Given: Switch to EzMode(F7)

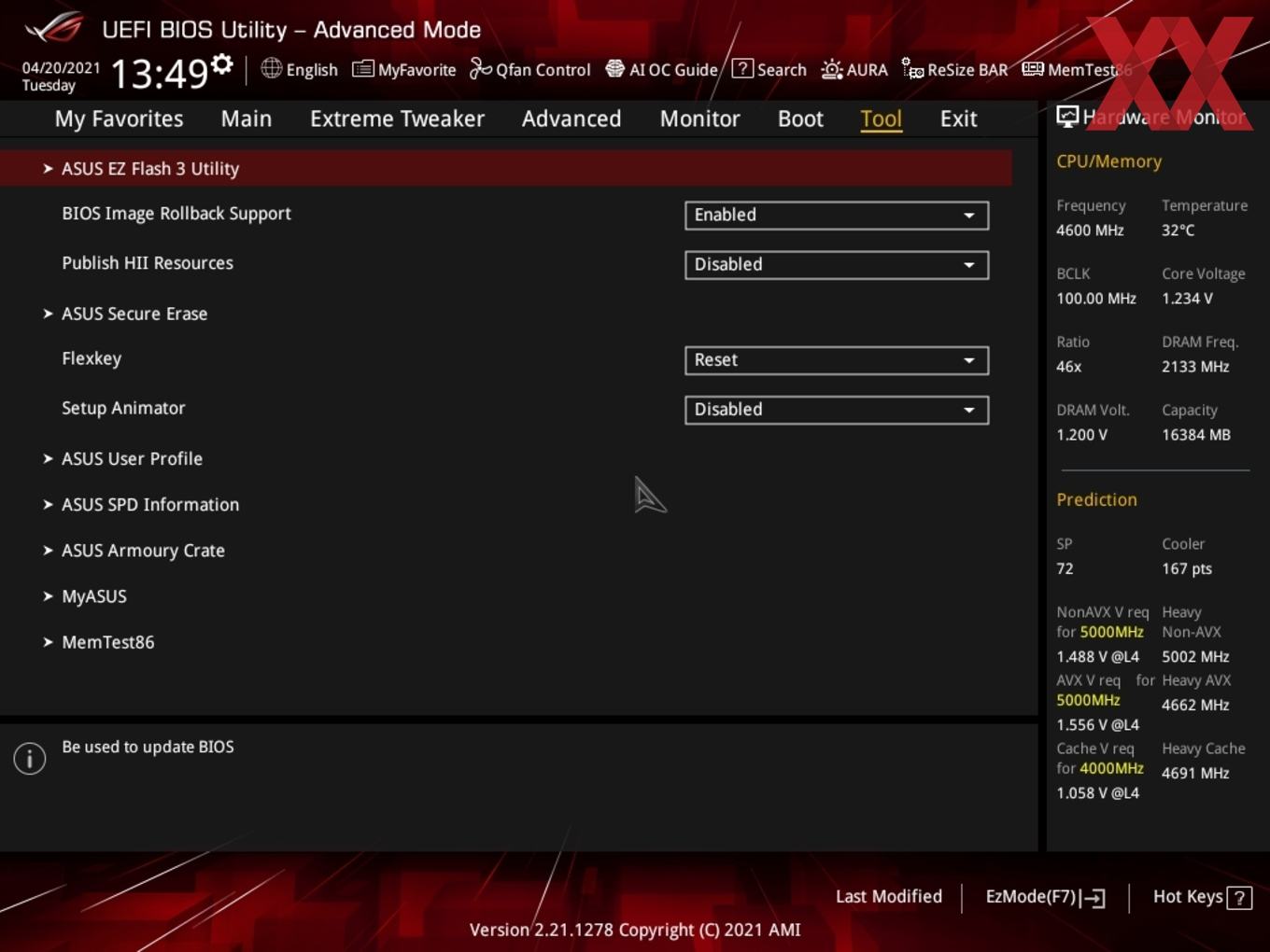Looking at the screenshot, I should (1045, 897).
